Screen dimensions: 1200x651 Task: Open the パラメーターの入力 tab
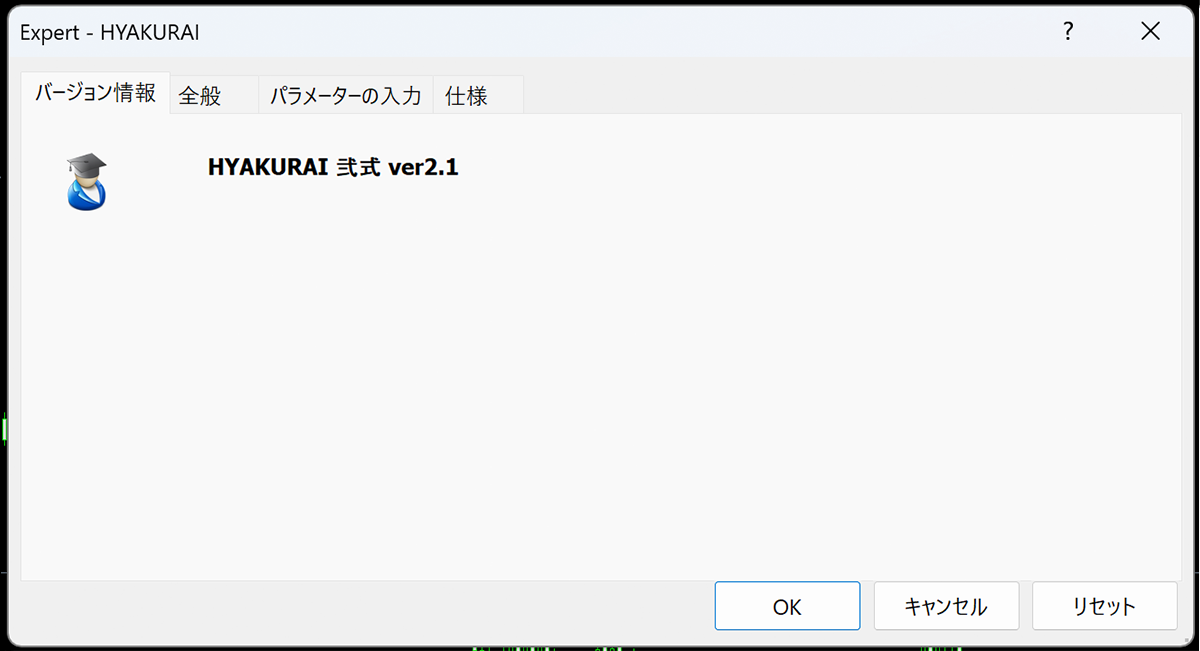(346, 96)
